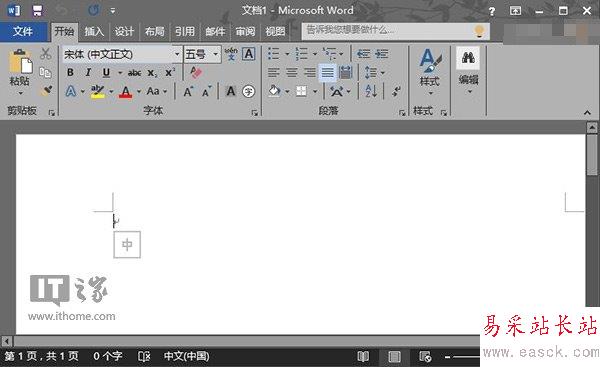Toggle subscript formatting
The image size is (600, 367).
(x=152, y=73)
